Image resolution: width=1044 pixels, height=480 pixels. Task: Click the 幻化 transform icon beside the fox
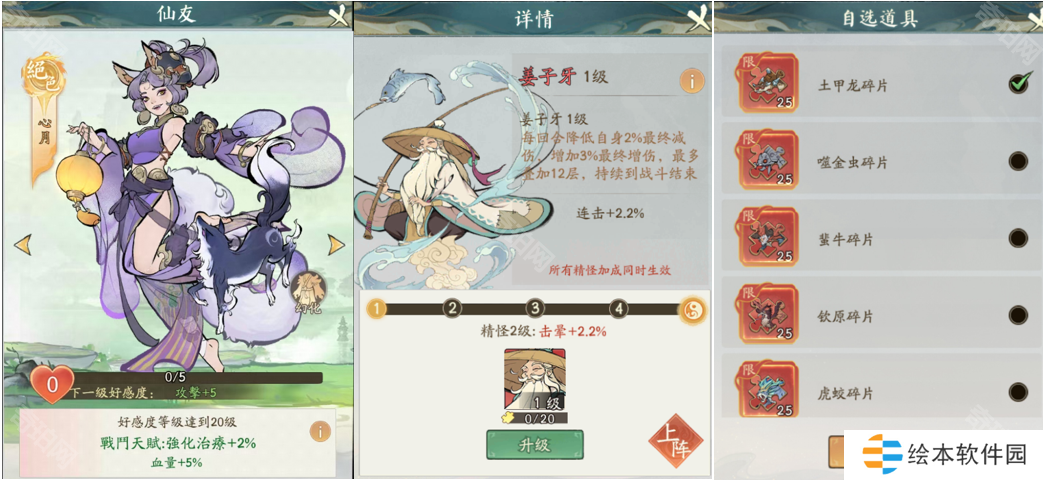pyautogui.click(x=308, y=292)
